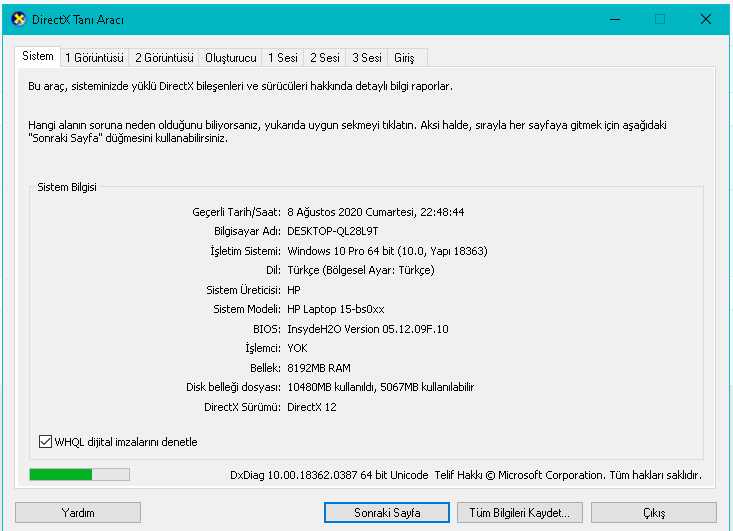Image resolution: width=733 pixels, height=531 pixels.
Task: Click the DxDiag 10.00.18362.0387 version text
Action: pos(329,475)
